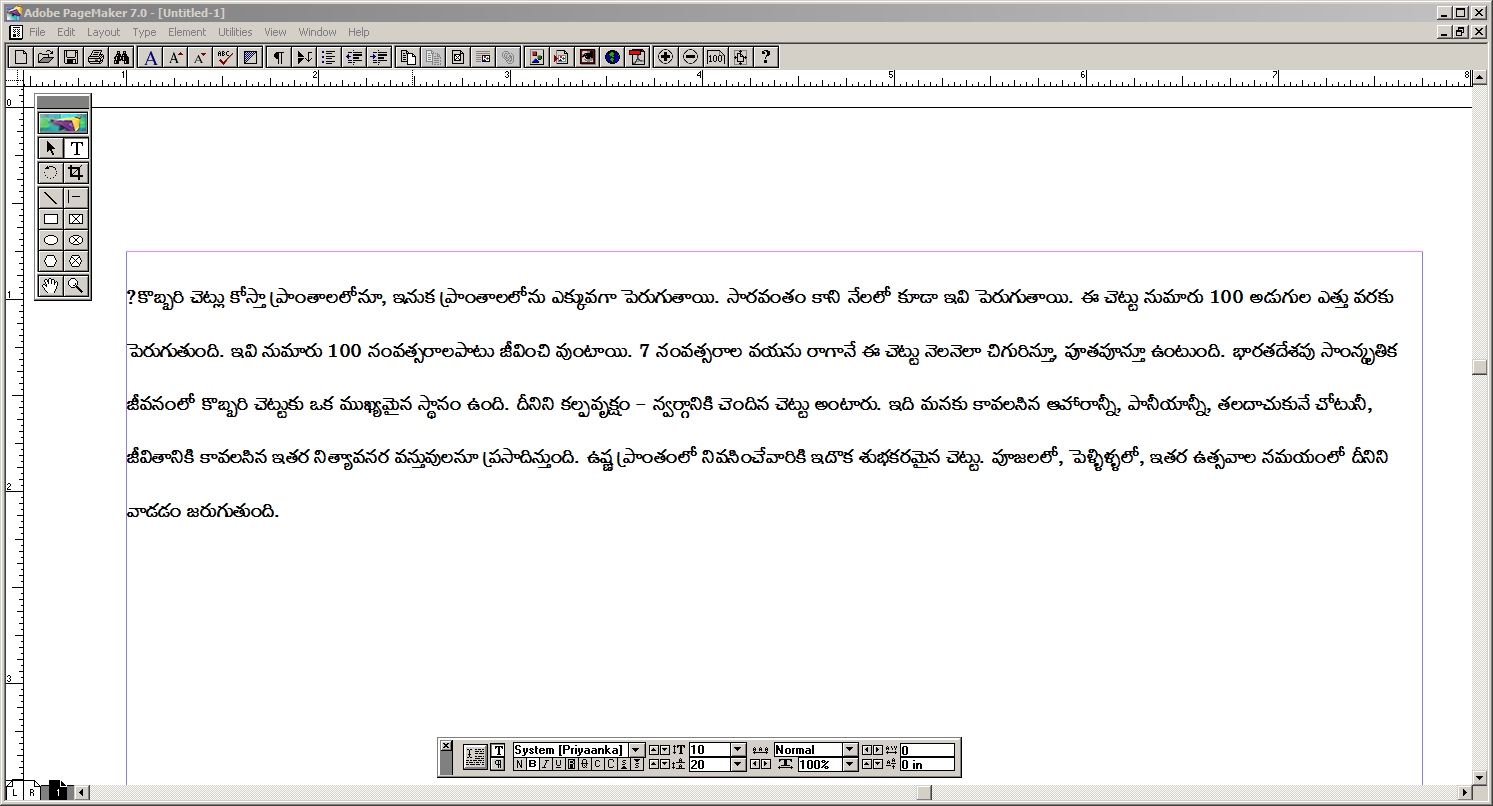Click the Actual Size 100 icon
The height and width of the screenshot is (806, 1493).
(715, 57)
